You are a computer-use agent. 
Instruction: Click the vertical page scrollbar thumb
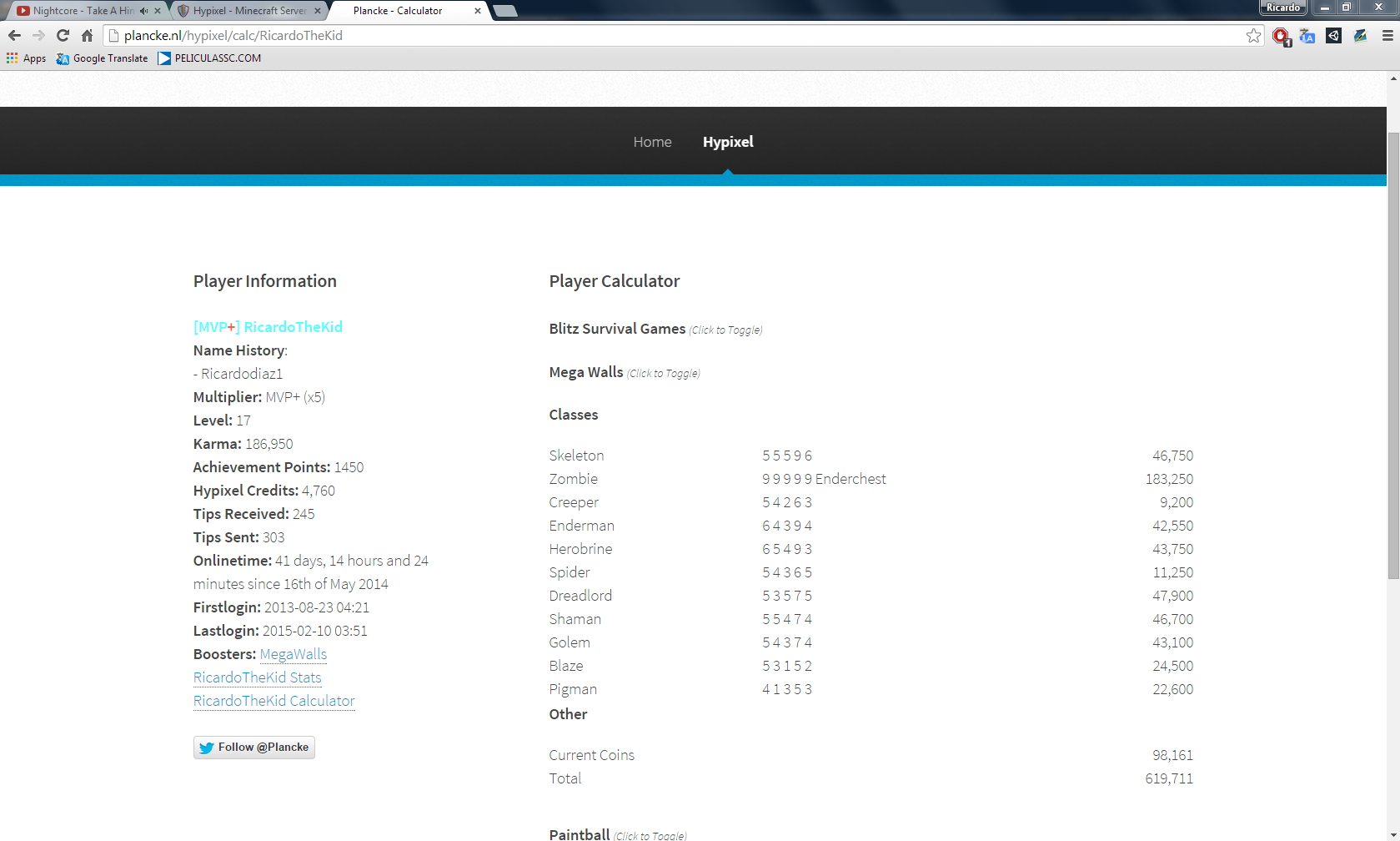(x=1393, y=355)
